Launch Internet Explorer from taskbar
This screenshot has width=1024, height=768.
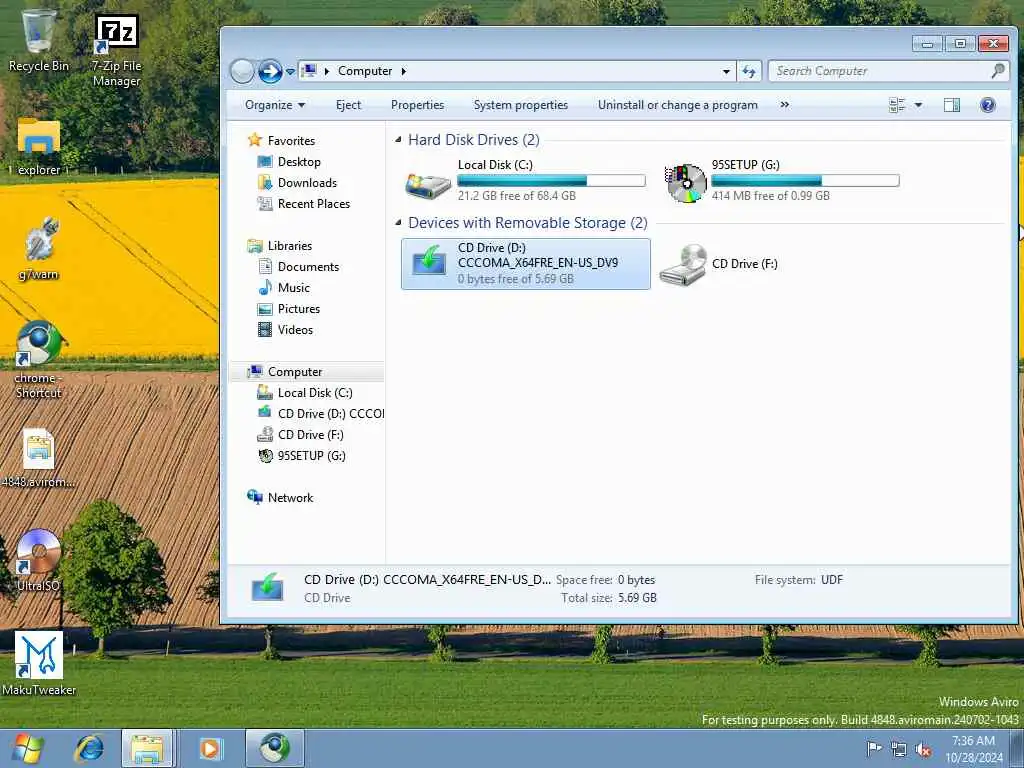pos(89,748)
